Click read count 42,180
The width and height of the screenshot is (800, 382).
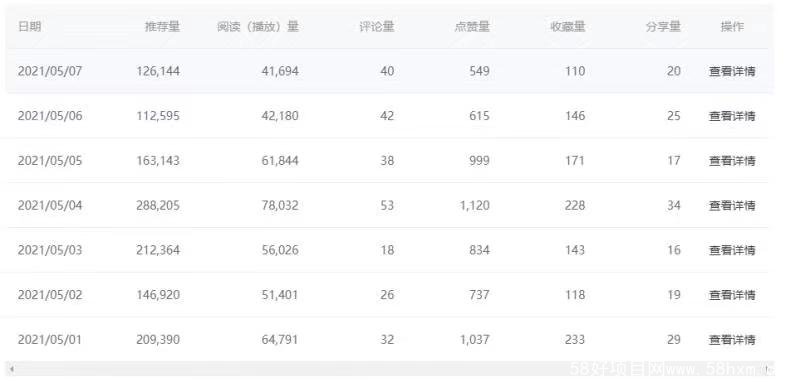tap(280, 116)
